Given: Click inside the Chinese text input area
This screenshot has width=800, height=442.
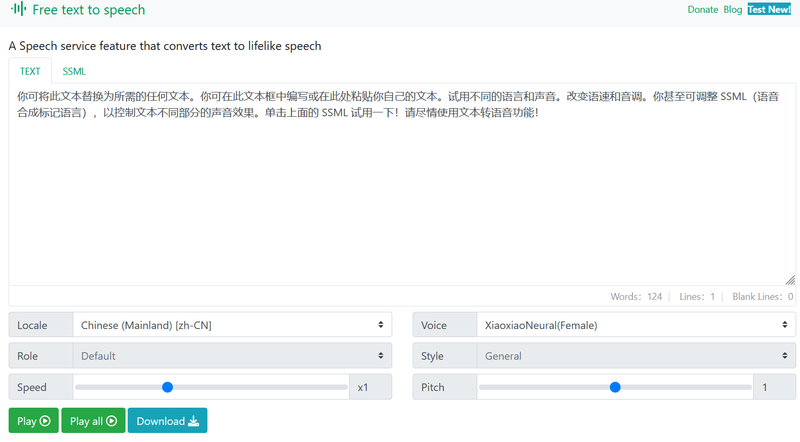Looking at the screenshot, I should click(400, 190).
